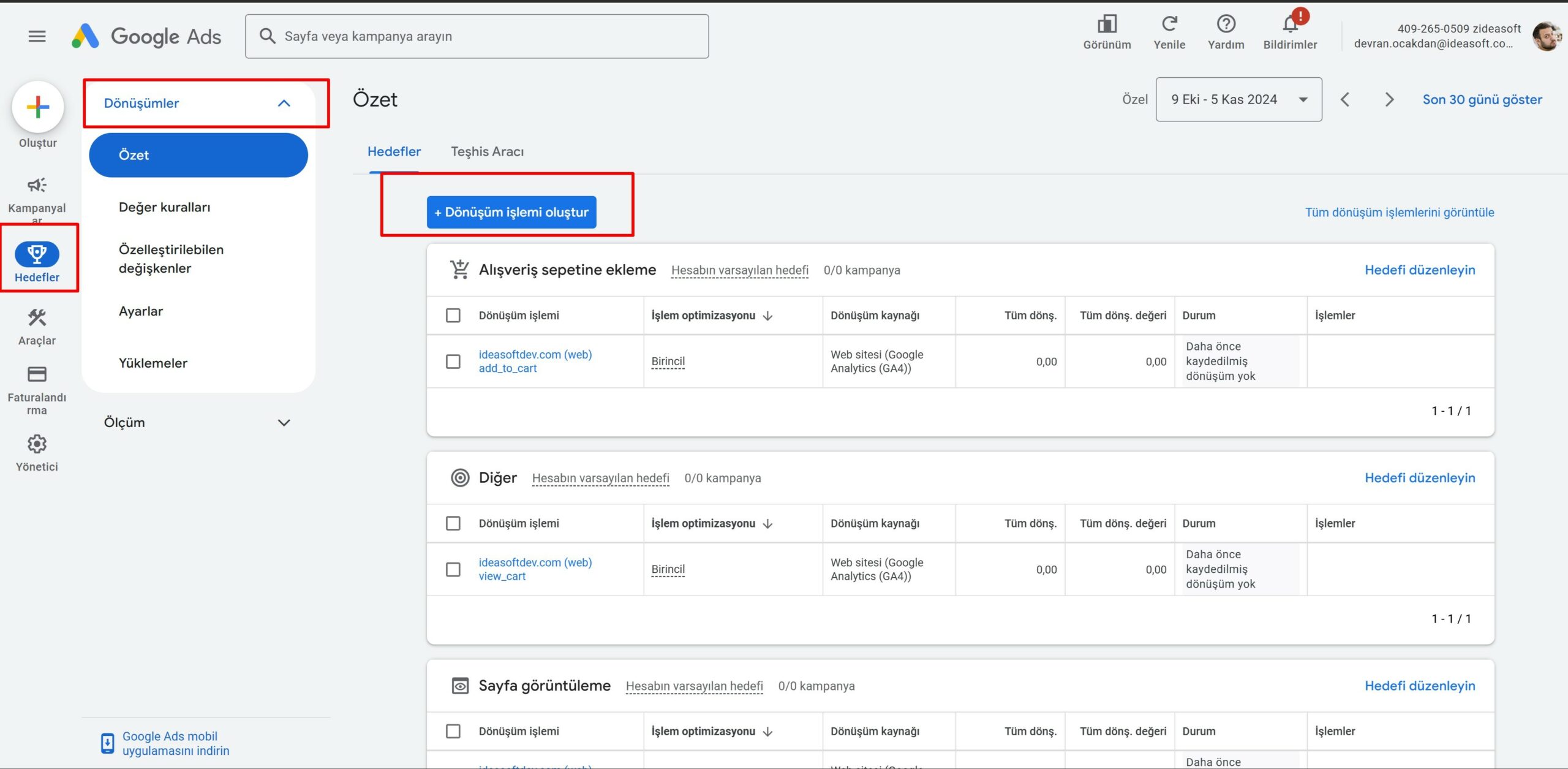Click Hesabın varsayılan hedefi next to Alışveriş sepetine ekleme
This screenshot has height=769, width=1568.
[x=739, y=270]
